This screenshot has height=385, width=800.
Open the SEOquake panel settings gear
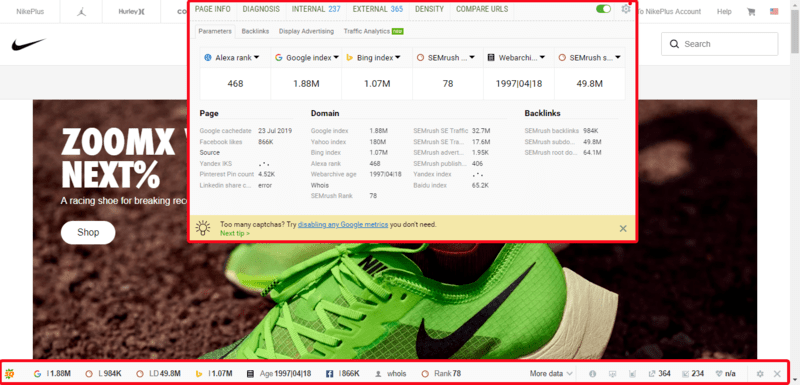click(626, 9)
